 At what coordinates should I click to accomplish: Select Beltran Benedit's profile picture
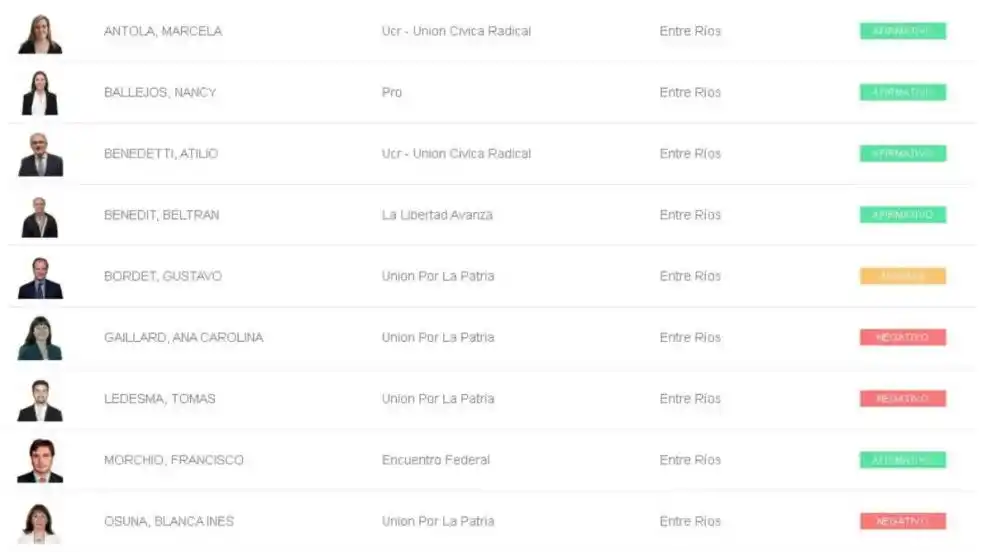pos(40,216)
